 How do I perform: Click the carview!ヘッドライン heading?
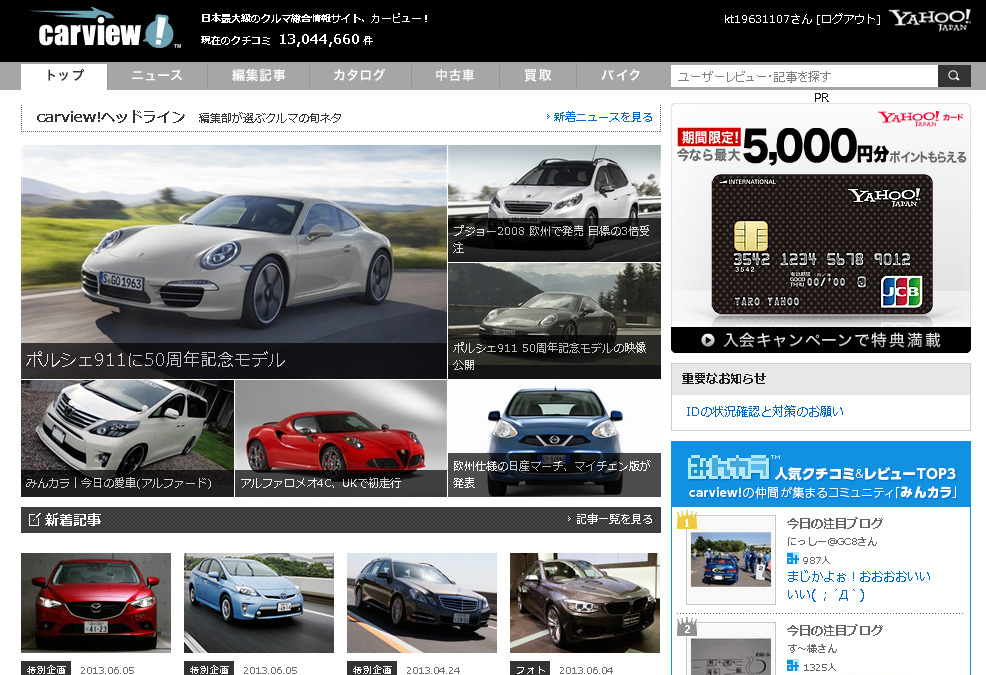click(111, 117)
